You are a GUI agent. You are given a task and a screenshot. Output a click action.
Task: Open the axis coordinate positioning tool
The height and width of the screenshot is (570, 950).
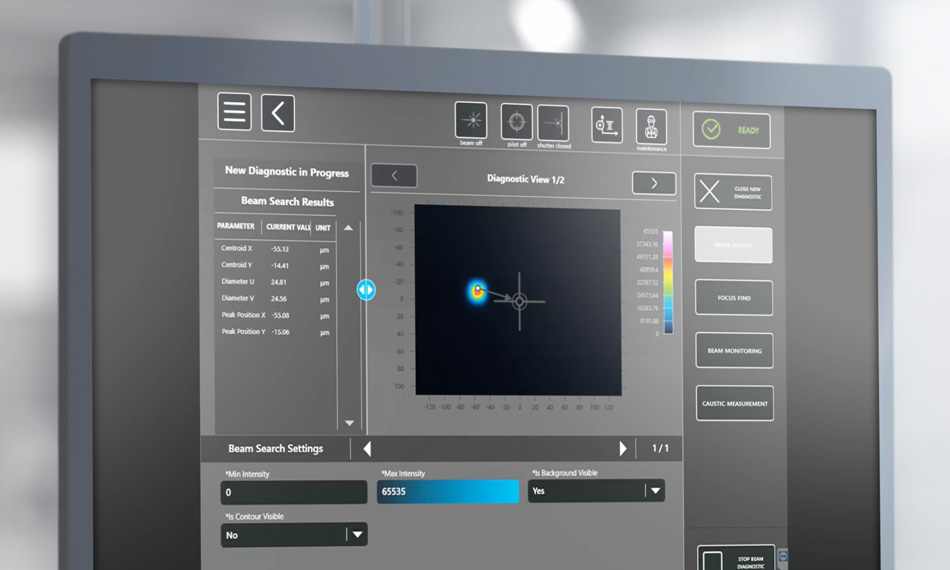tap(606, 125)
